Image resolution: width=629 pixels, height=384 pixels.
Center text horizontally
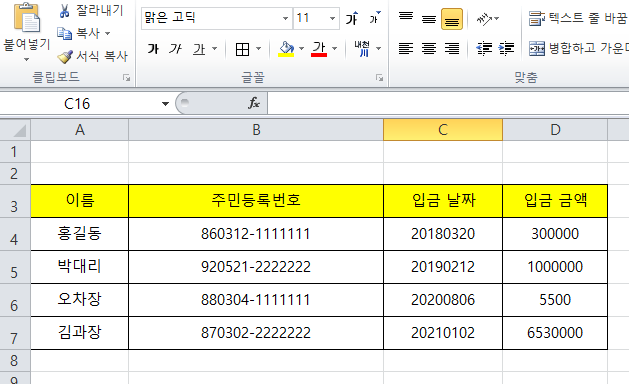(429, 49)
